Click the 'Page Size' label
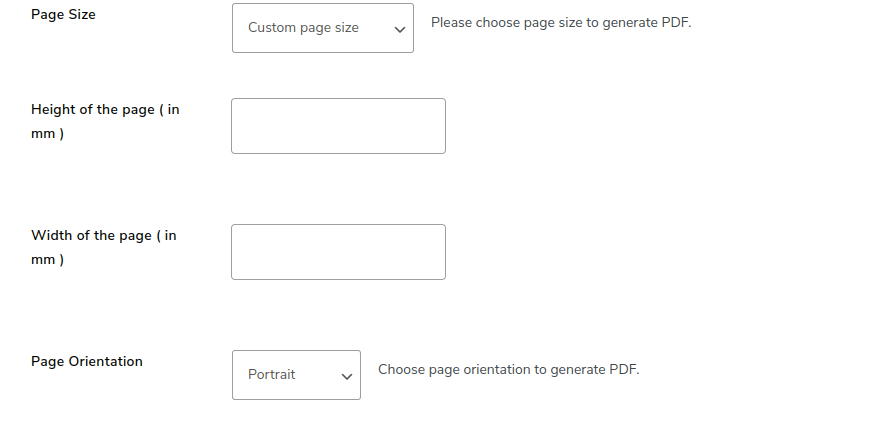Screen dimensions: 895x427 pos(63,15)
